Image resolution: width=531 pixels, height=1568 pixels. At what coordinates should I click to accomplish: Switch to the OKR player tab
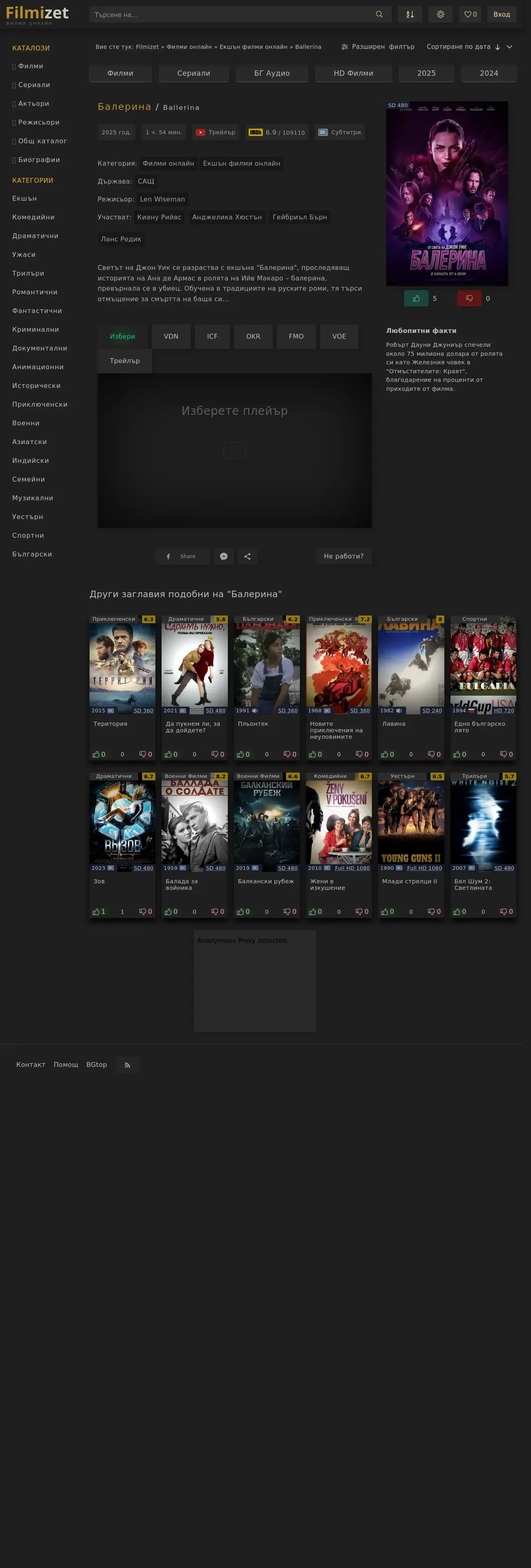tap(253, 337)
